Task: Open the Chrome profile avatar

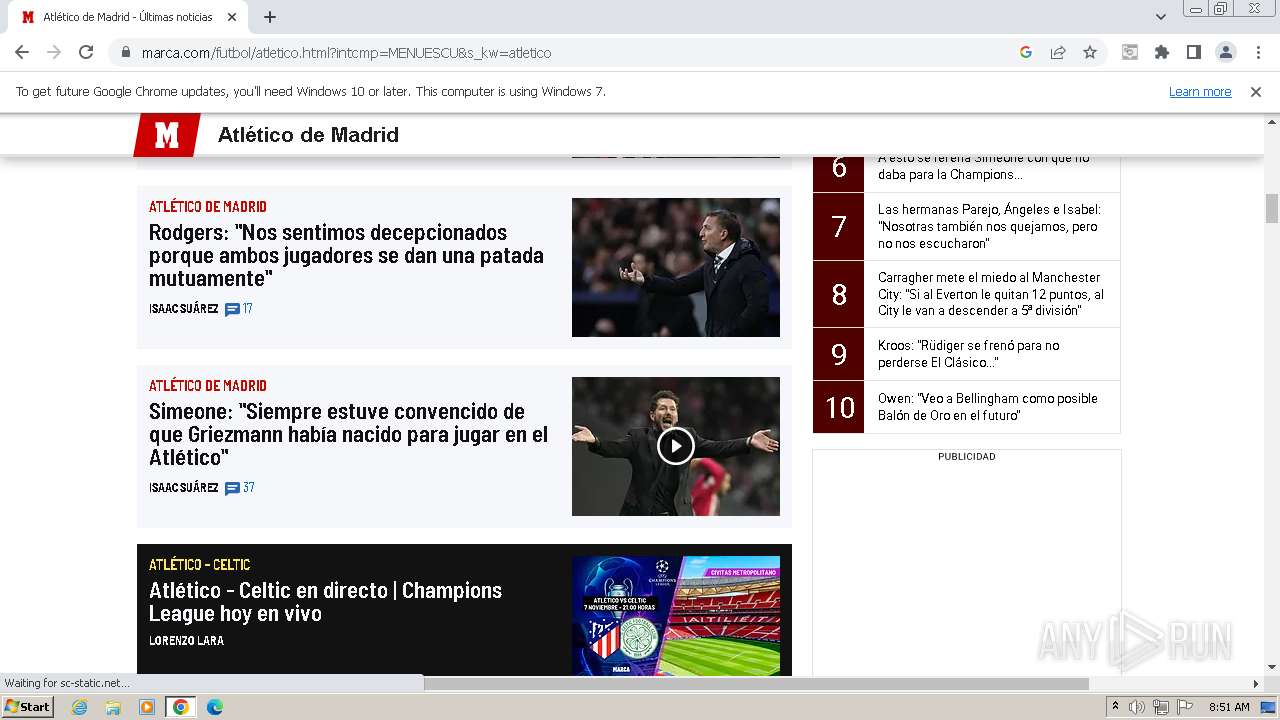Action: [1225, 52]
